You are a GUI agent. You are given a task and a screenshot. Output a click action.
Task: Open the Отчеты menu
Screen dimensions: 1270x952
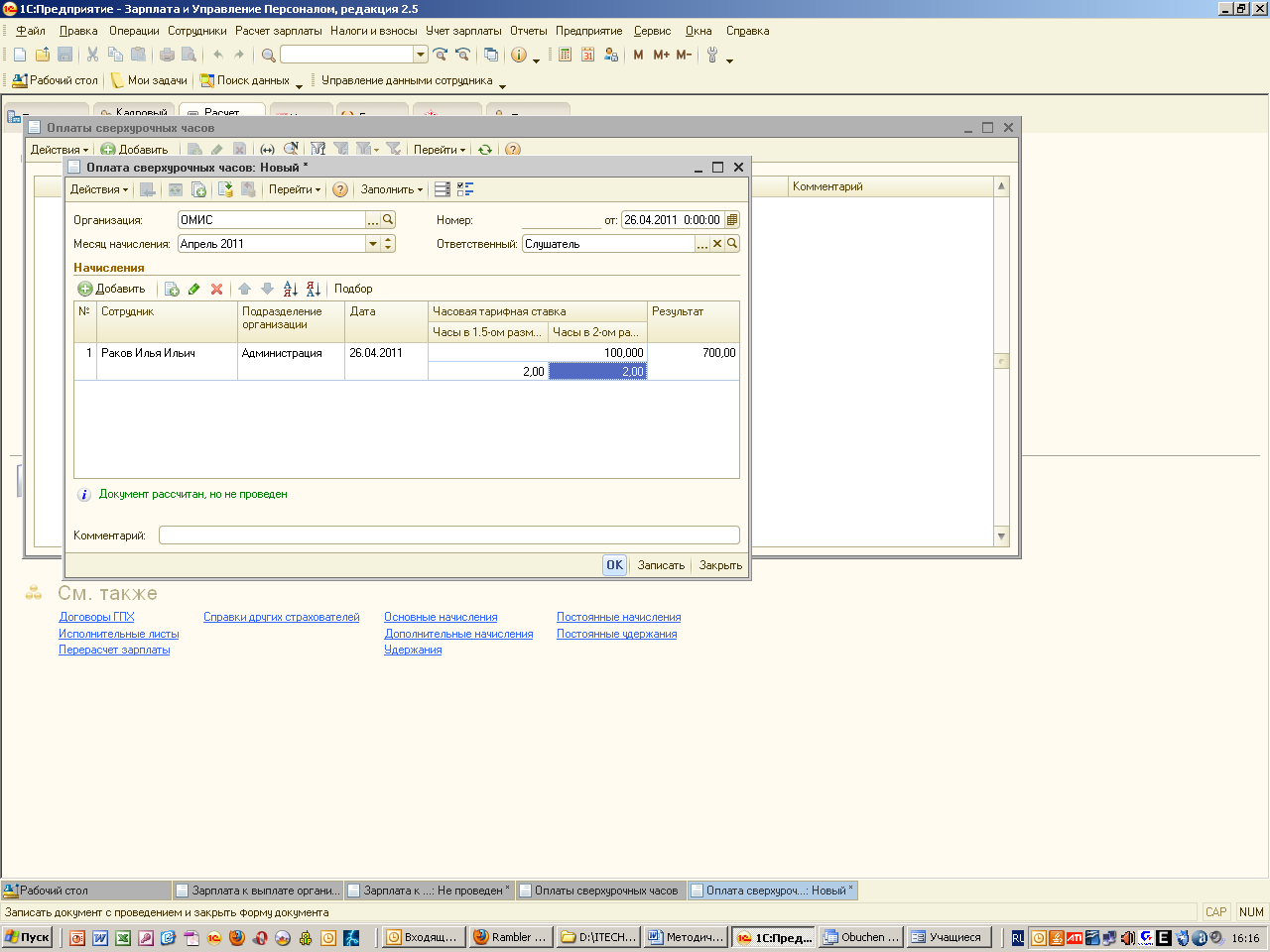(x=529, y=31)
